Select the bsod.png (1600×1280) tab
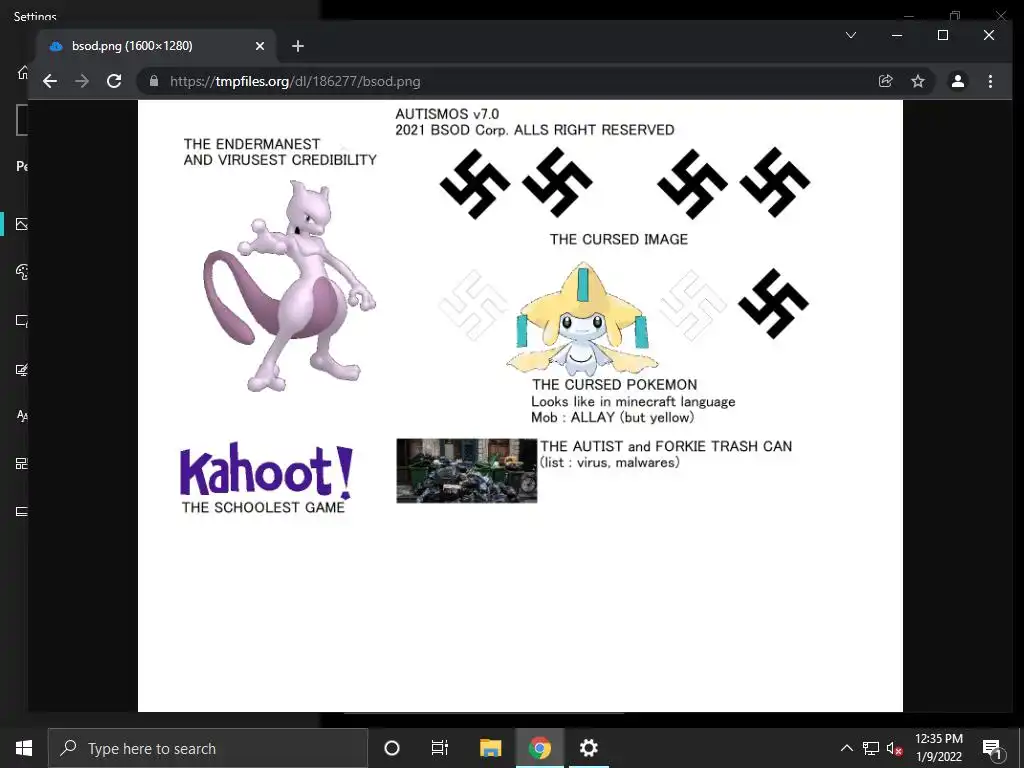The width and height of the screenshot is (1024, 768). pos(157,46)
